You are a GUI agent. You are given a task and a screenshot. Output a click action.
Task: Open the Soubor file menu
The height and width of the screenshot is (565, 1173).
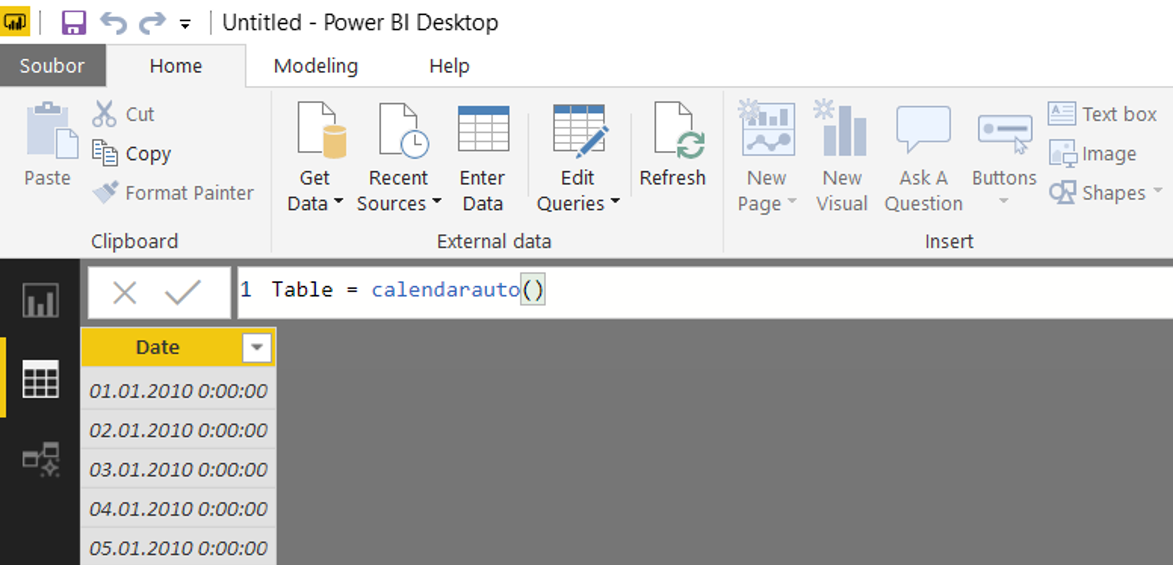pyautogui.click(x=52, y=66)
